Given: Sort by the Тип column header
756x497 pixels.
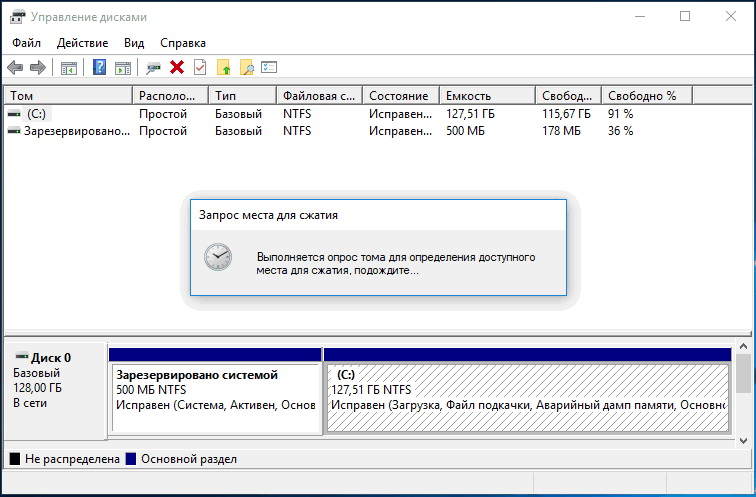Looking at the screenshot, I should tap(243, 95).
